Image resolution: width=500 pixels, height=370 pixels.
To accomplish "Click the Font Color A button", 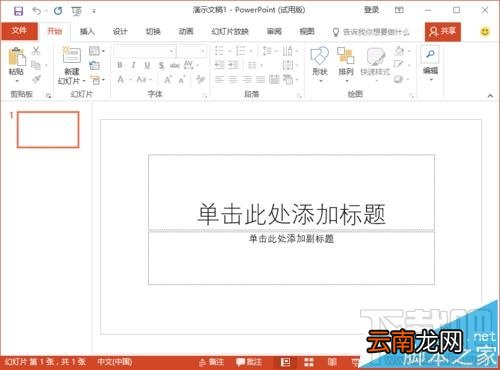I will (x=120, y=80).
